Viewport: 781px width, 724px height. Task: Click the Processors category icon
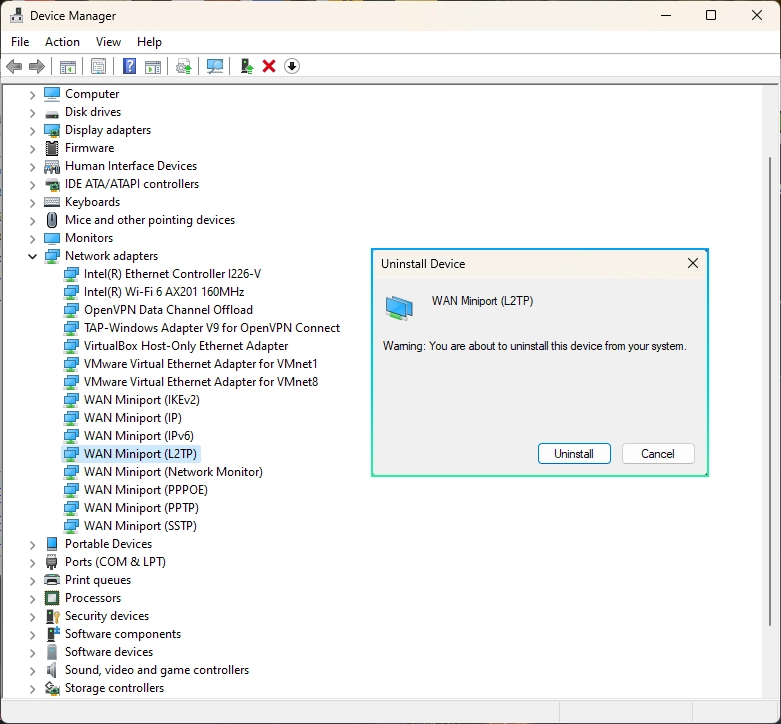click(x=52, y=598)
